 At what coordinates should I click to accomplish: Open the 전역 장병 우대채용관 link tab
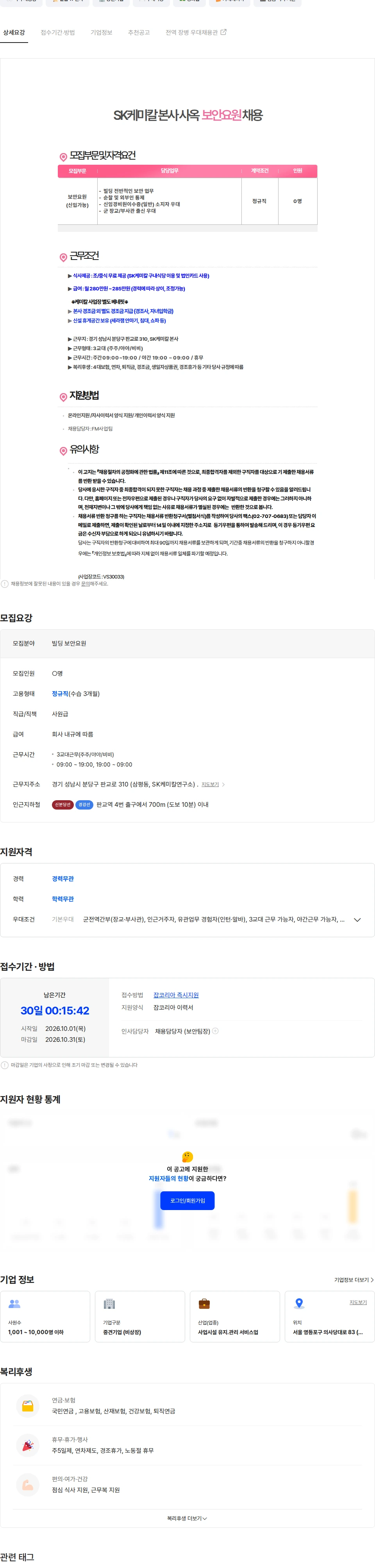click(x=191, y=32)
